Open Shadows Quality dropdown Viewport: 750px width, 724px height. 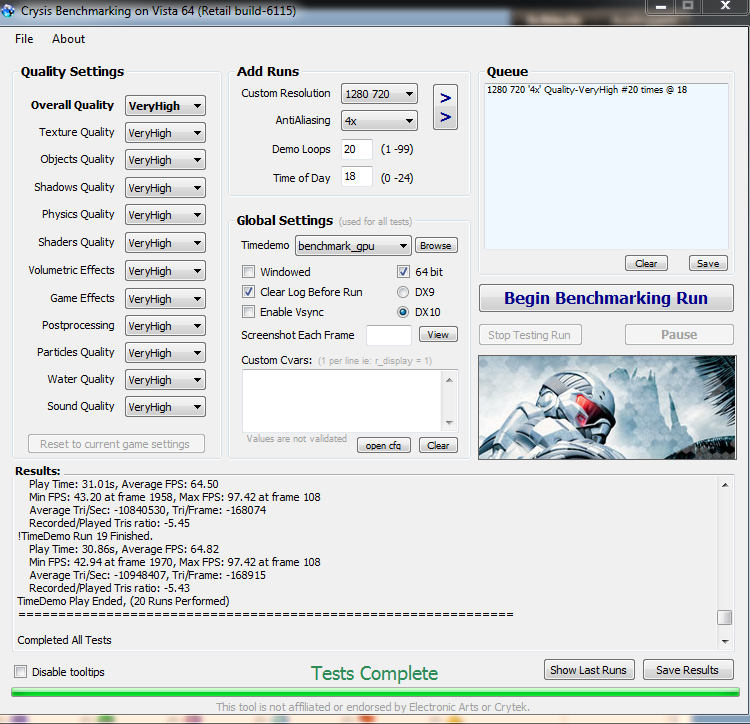(x=165, y=188)
